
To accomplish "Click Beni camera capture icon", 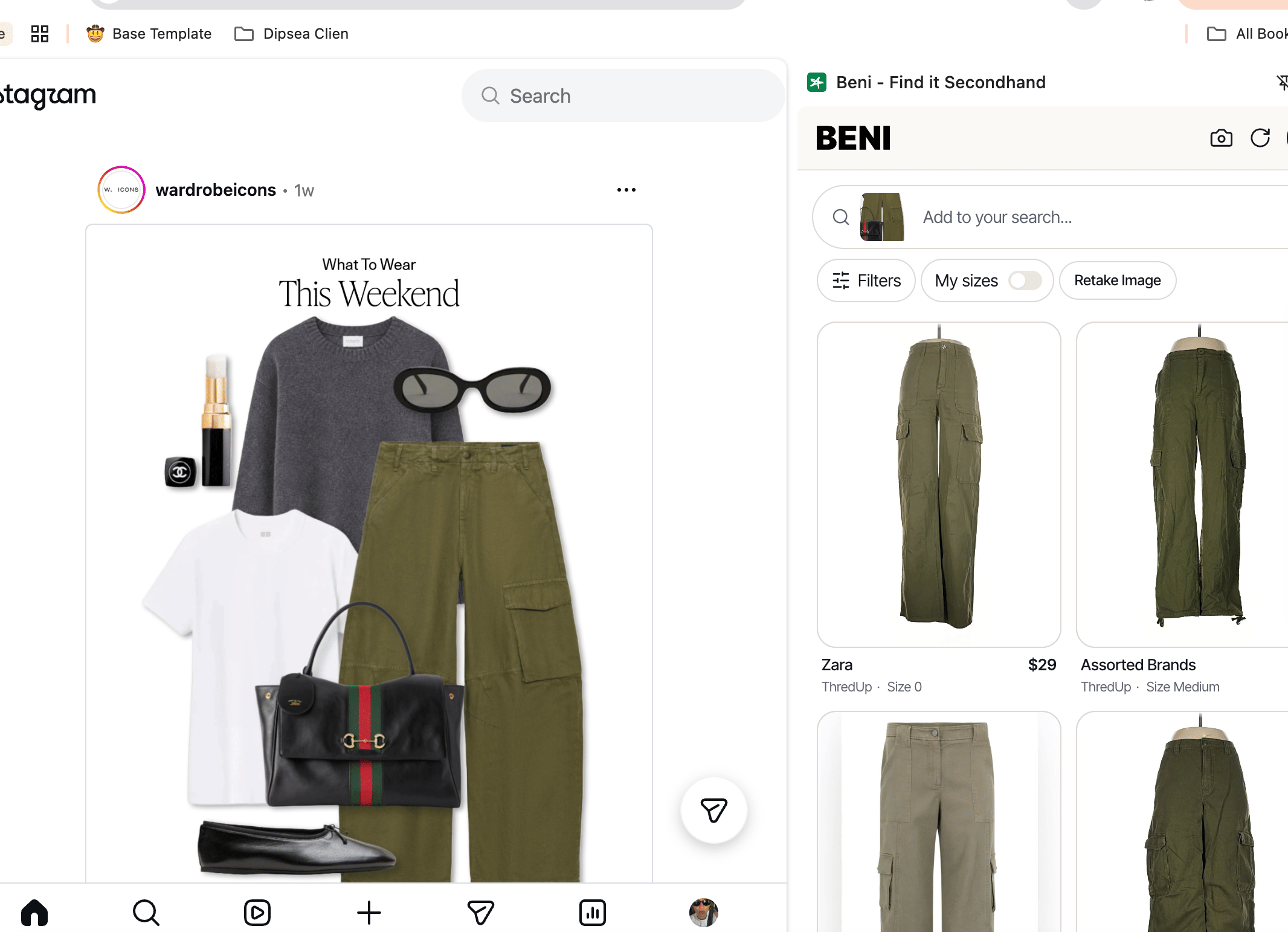I will (x=1221, y=138).
